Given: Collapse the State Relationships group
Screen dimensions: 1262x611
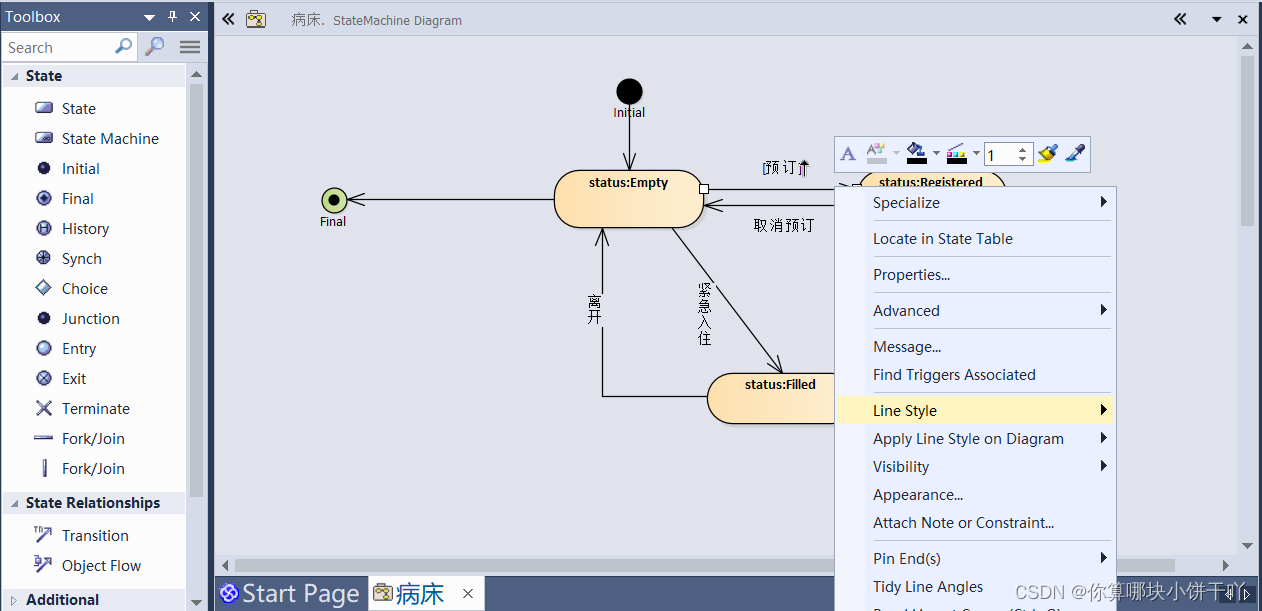Looking at the screenshot, I should pos(14,503).
